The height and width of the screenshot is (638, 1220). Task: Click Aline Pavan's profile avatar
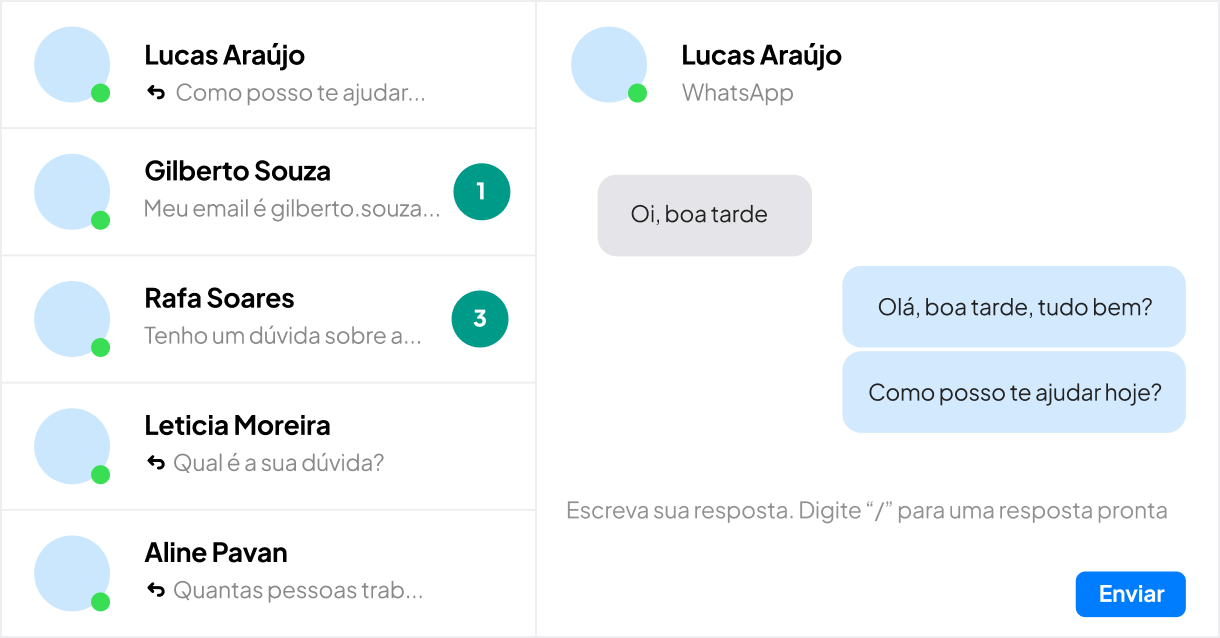72,573
